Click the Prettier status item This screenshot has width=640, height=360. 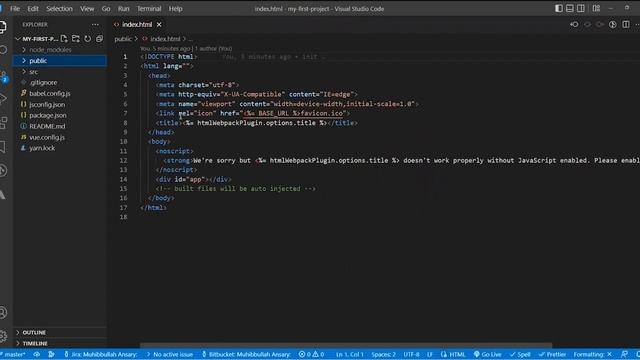point(552,354)
